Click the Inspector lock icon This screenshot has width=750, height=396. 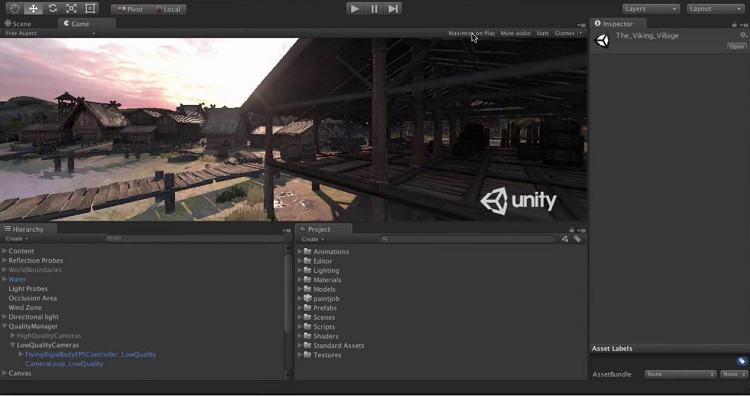[x=734, y=24]
